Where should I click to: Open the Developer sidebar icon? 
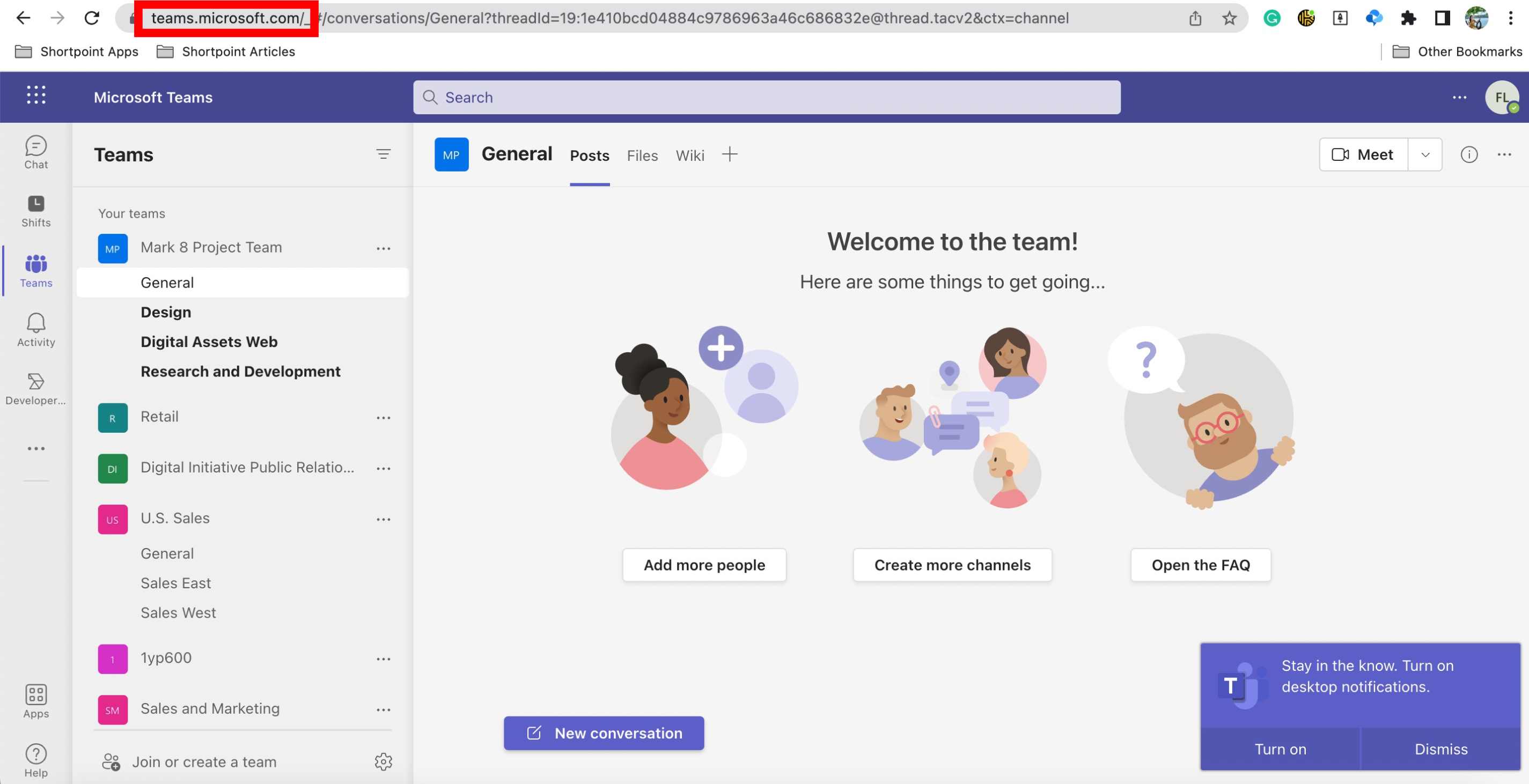pyautogui.click(x=35, y=389)
